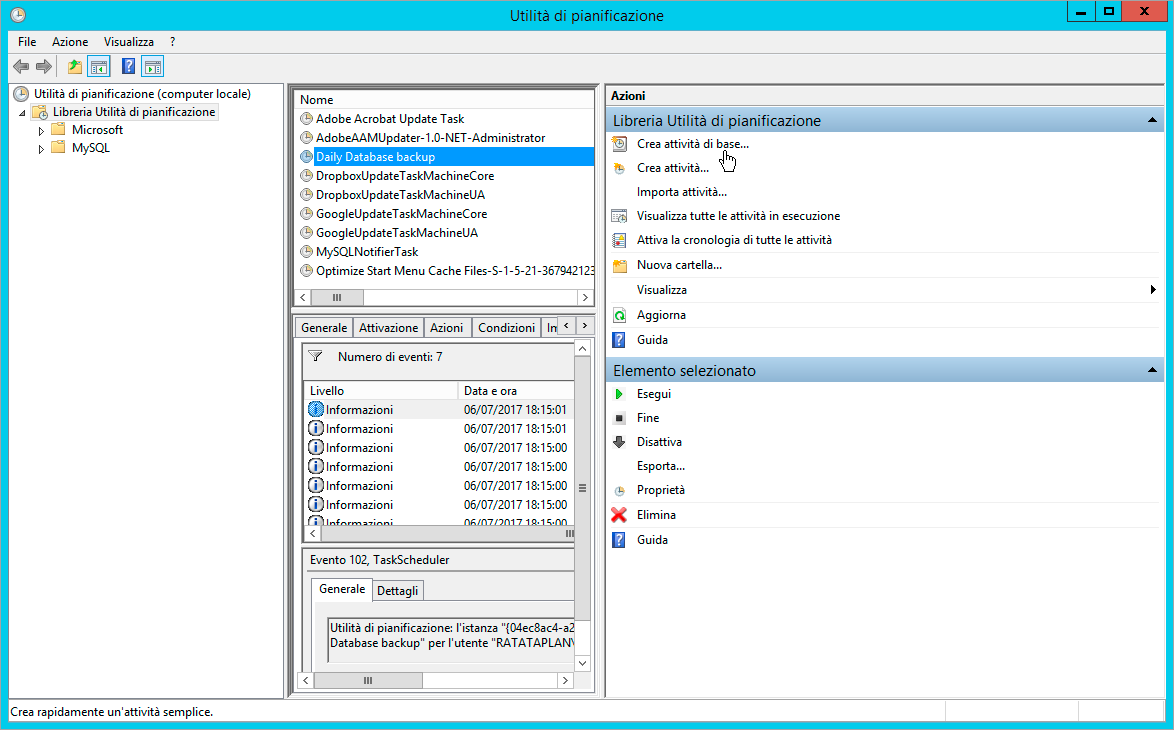Click the Attiva la cronologia di tutte le attività link
The width and height of the screenshot is (1174, 730).
(x=734, y=240)
